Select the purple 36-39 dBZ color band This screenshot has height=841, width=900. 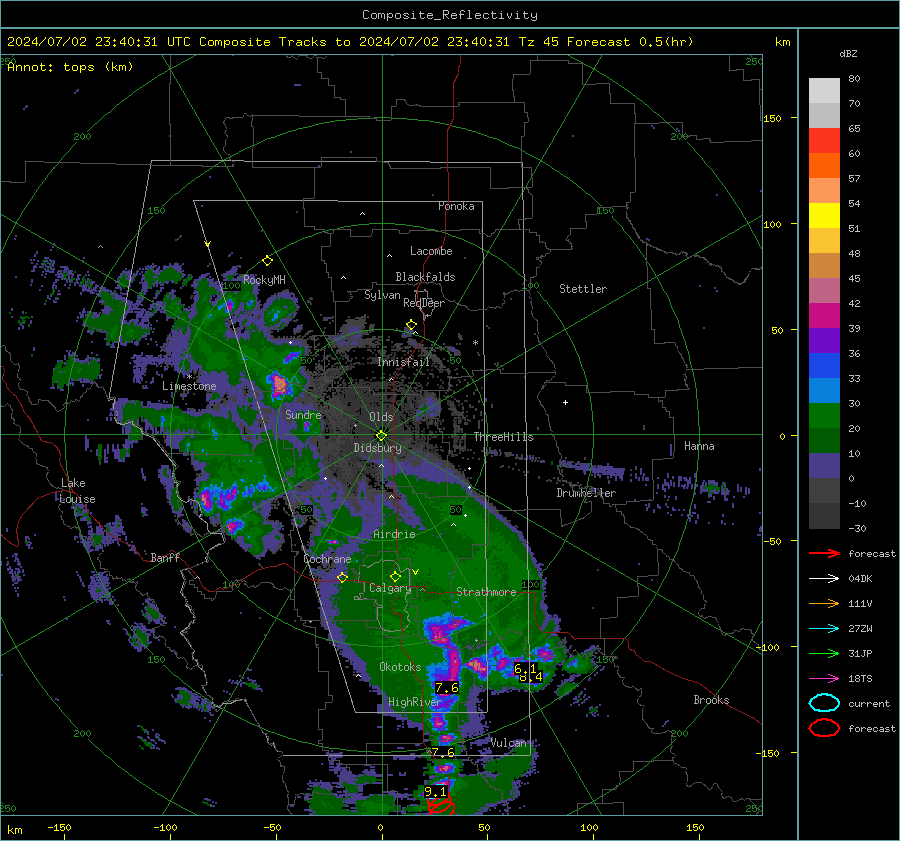pos(824,341)
